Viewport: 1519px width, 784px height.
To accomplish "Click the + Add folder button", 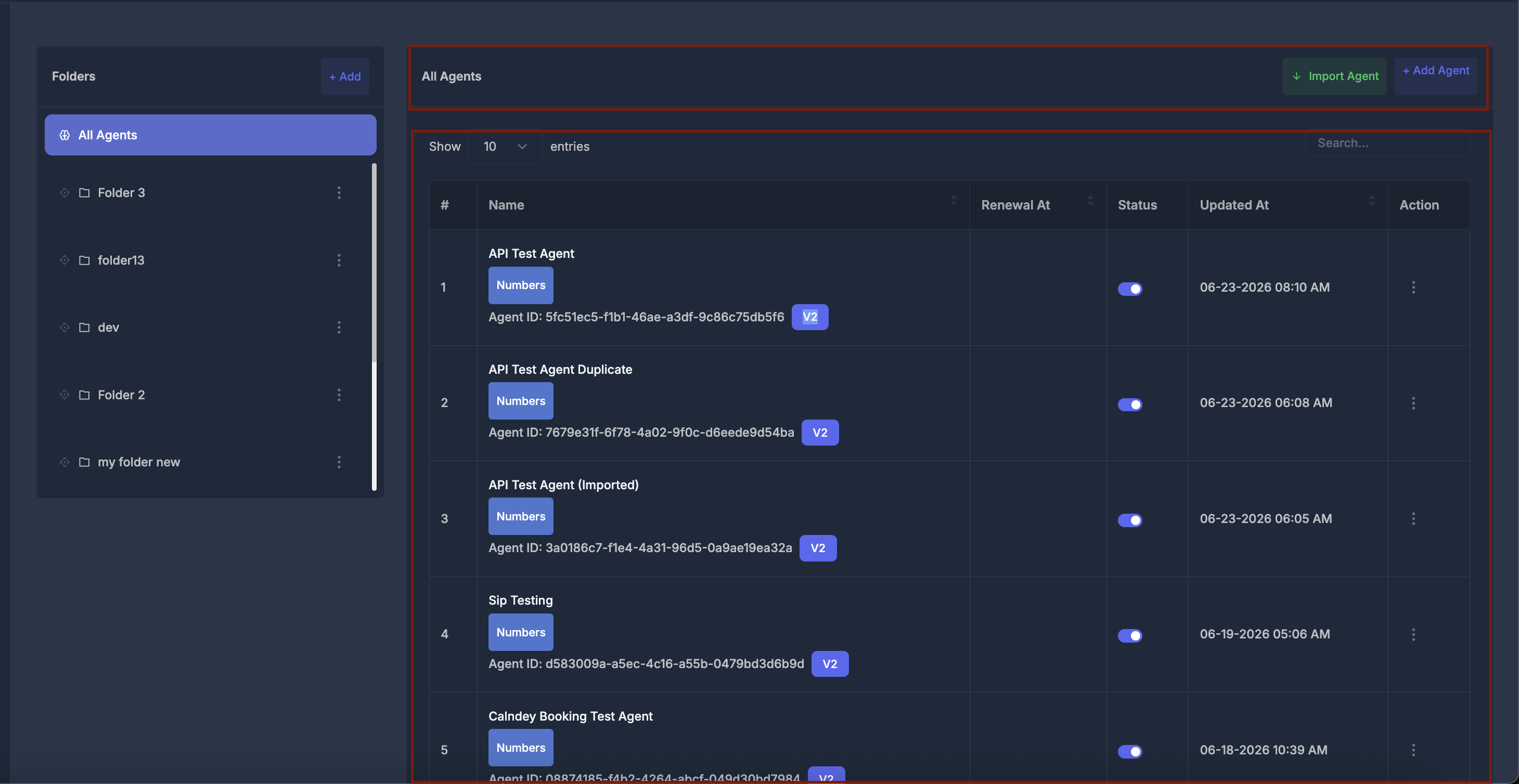I will [x=345, y=76].
